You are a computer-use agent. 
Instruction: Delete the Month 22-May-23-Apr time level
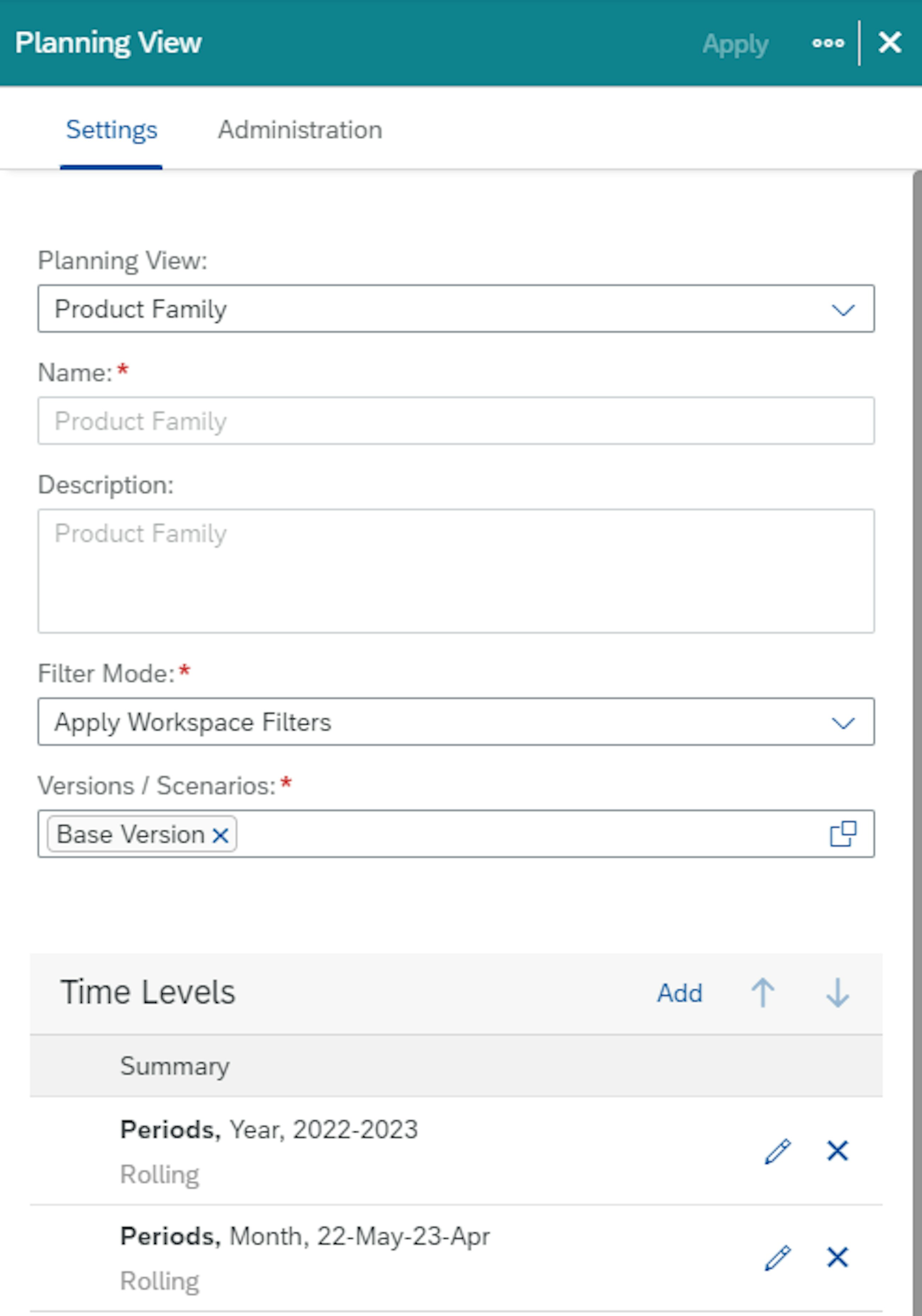(x=837, y=1258)
